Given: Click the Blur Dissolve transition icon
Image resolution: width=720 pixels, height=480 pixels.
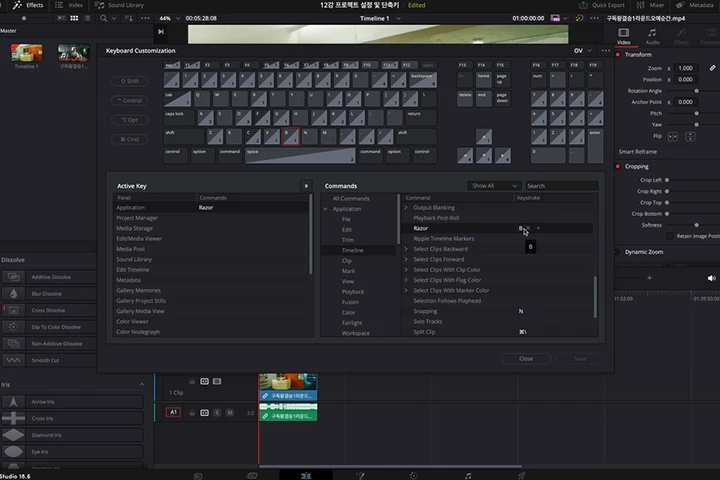Looking at the screenshot, I should [13, 294].
